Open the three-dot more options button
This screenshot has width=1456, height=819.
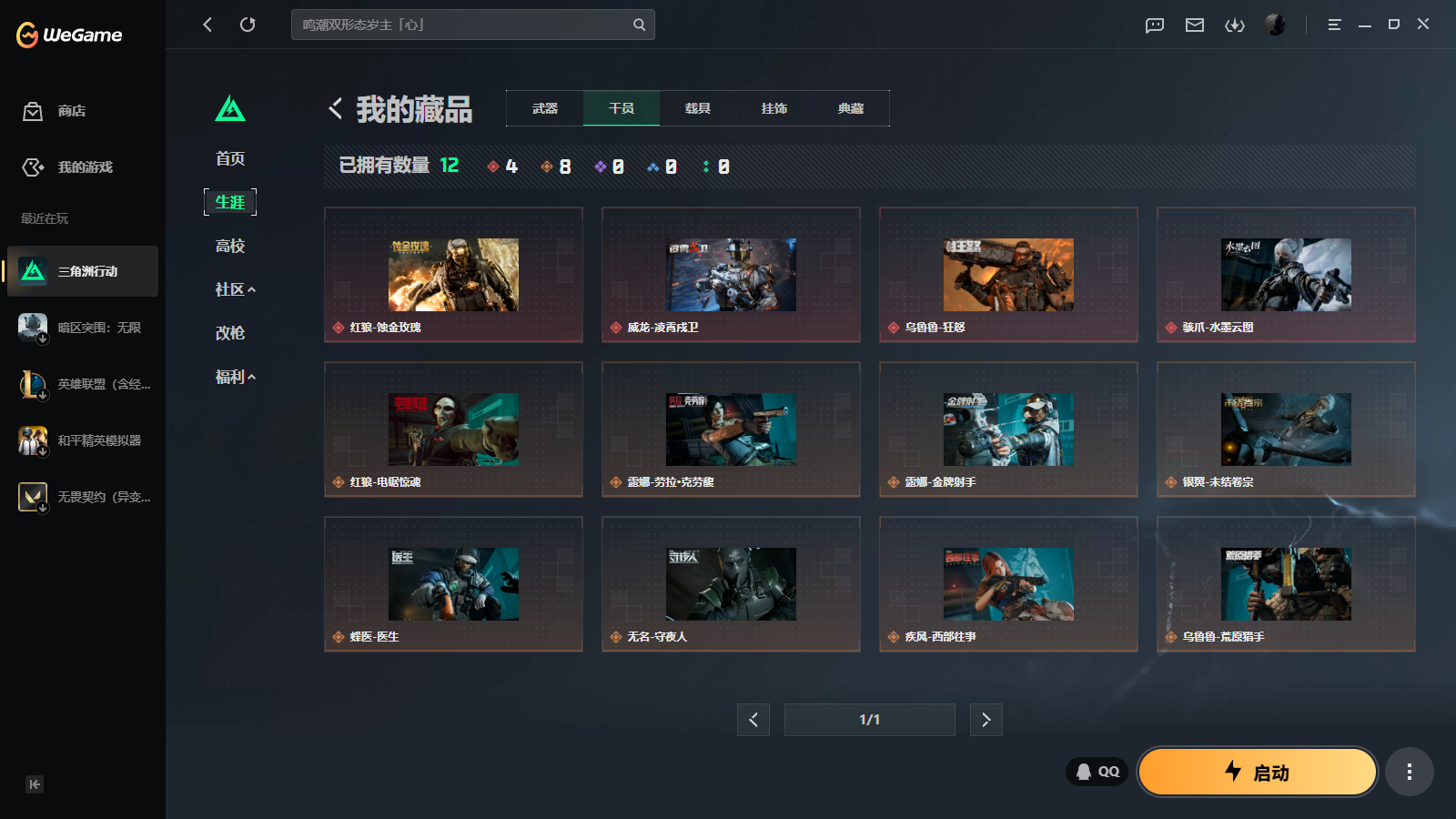(x=1410, y=772)
